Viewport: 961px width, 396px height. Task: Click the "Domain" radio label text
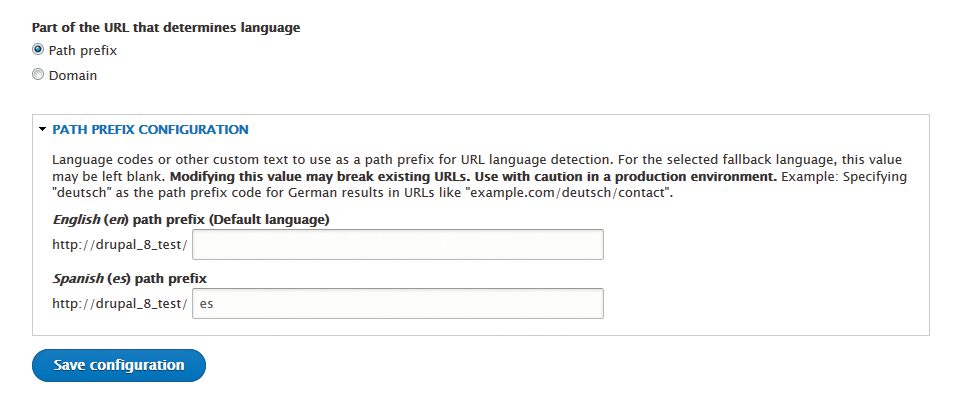pyautogui.click(x=73, y=75)
